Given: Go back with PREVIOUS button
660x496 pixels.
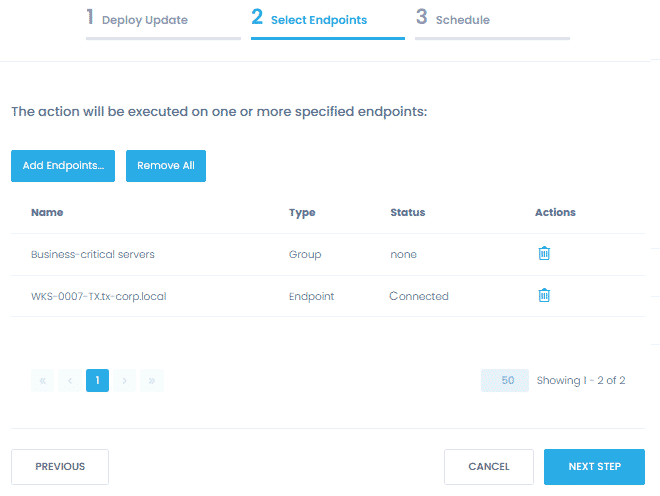Looking at the screenshot, I should [60, 467].
